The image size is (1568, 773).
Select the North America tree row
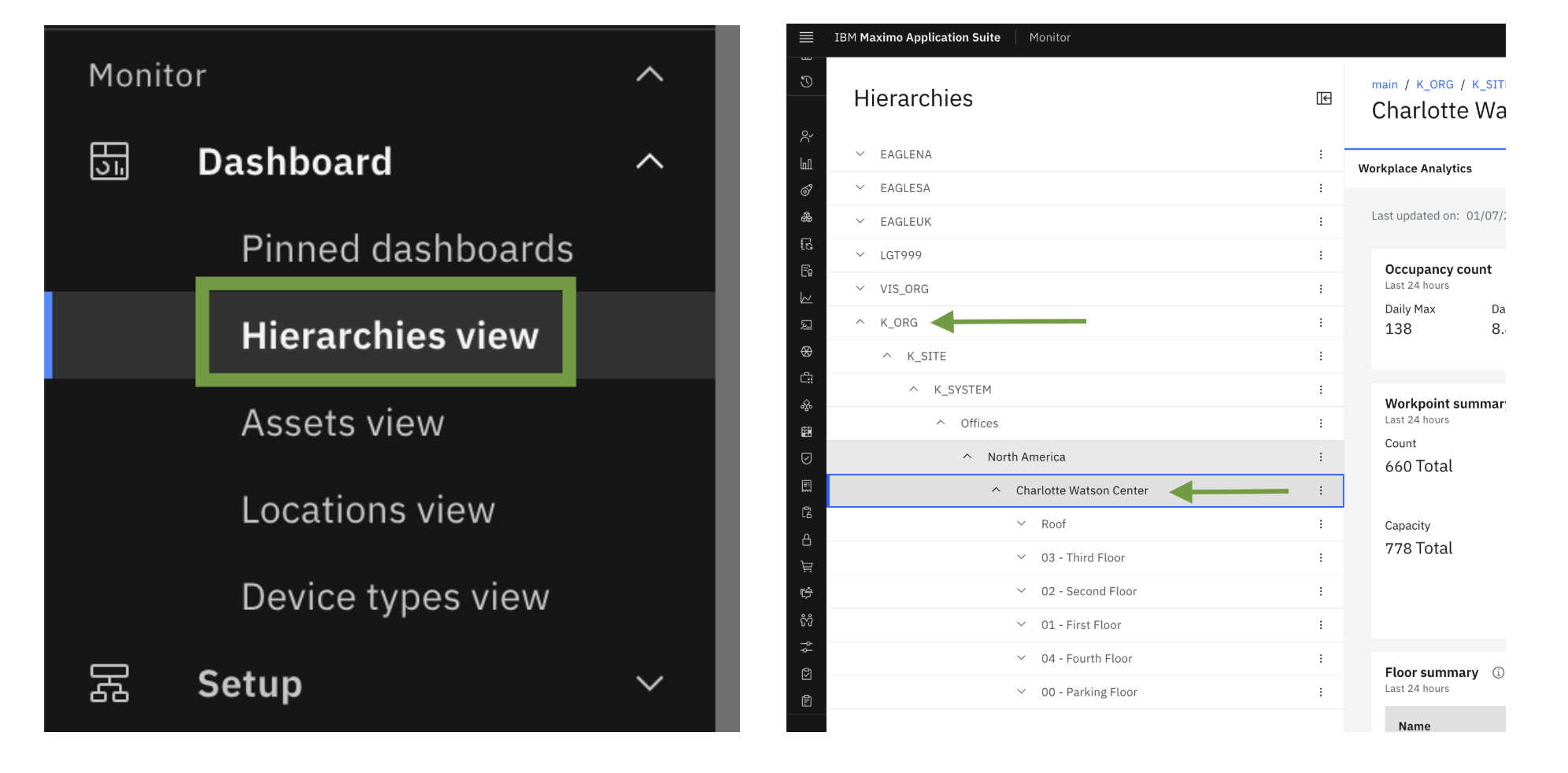pos(1085,457)
